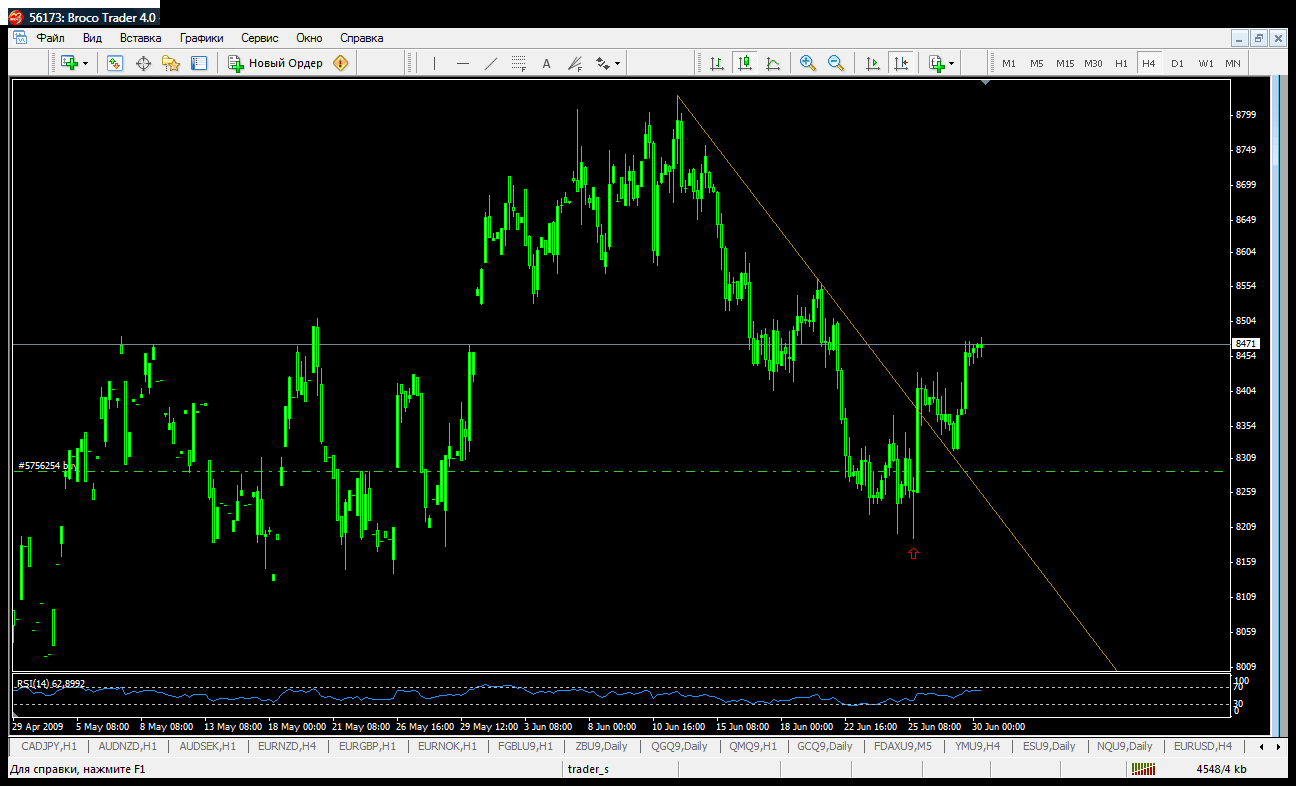Switch to GCQ9,Daily chart tab

tap(825, 746)
